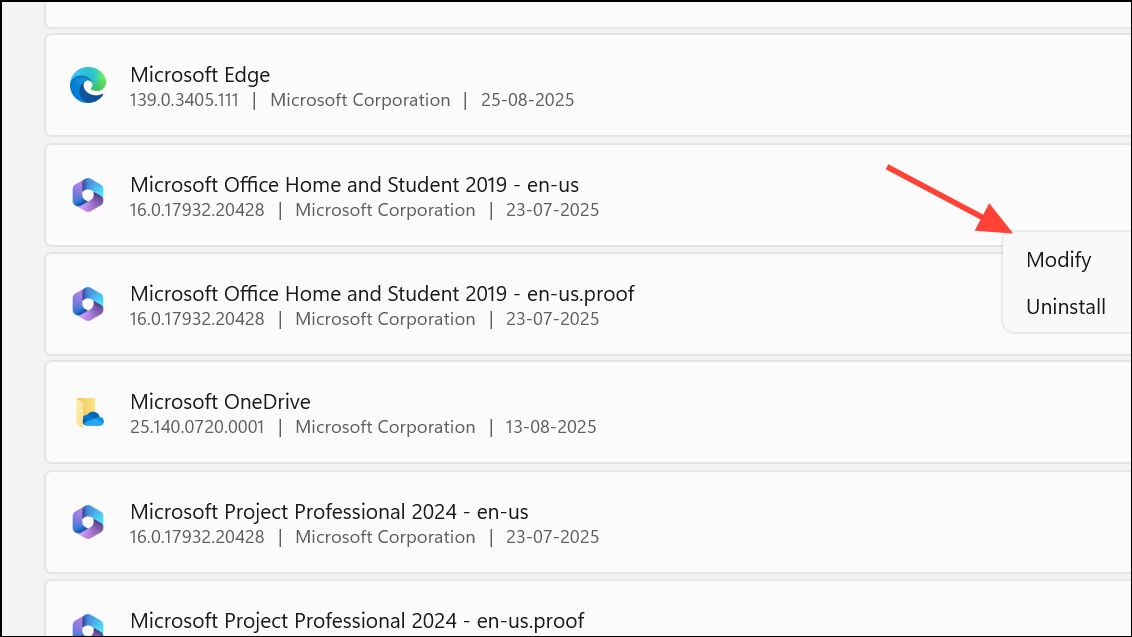
Task: Click the Project Professional 2024 en-us.proof icon
Action: pyautogui.click(x=88, y=622)
